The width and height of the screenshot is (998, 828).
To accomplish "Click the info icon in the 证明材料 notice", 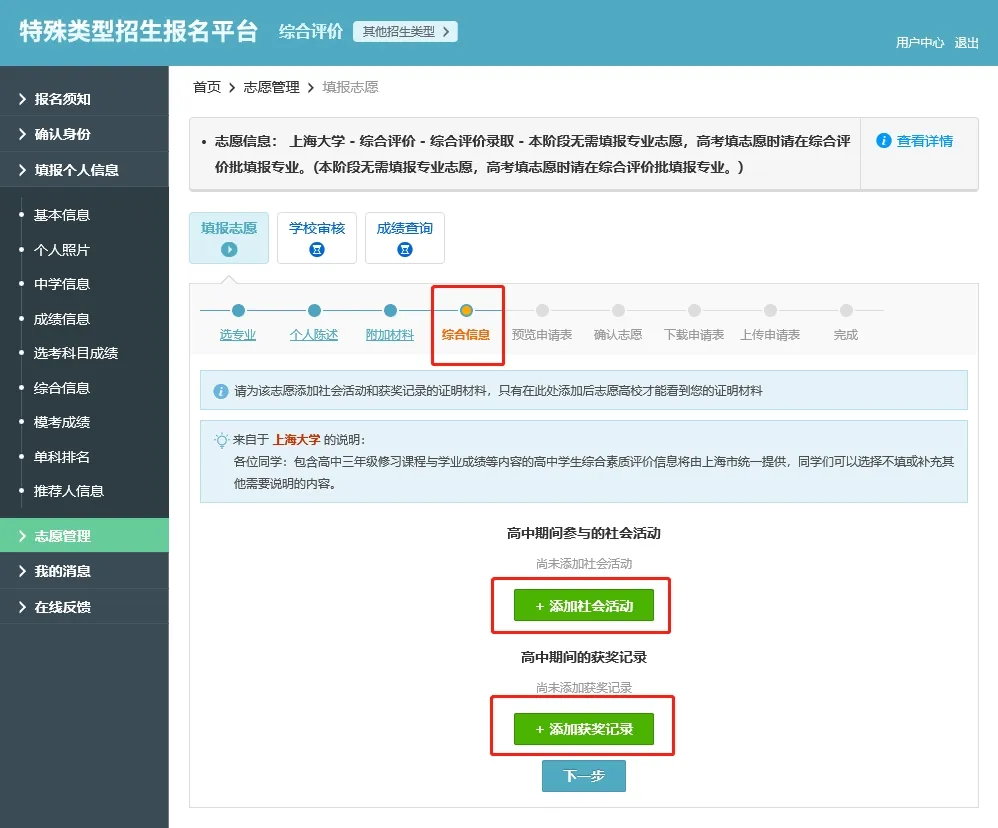I will click(x=221, y=391).
